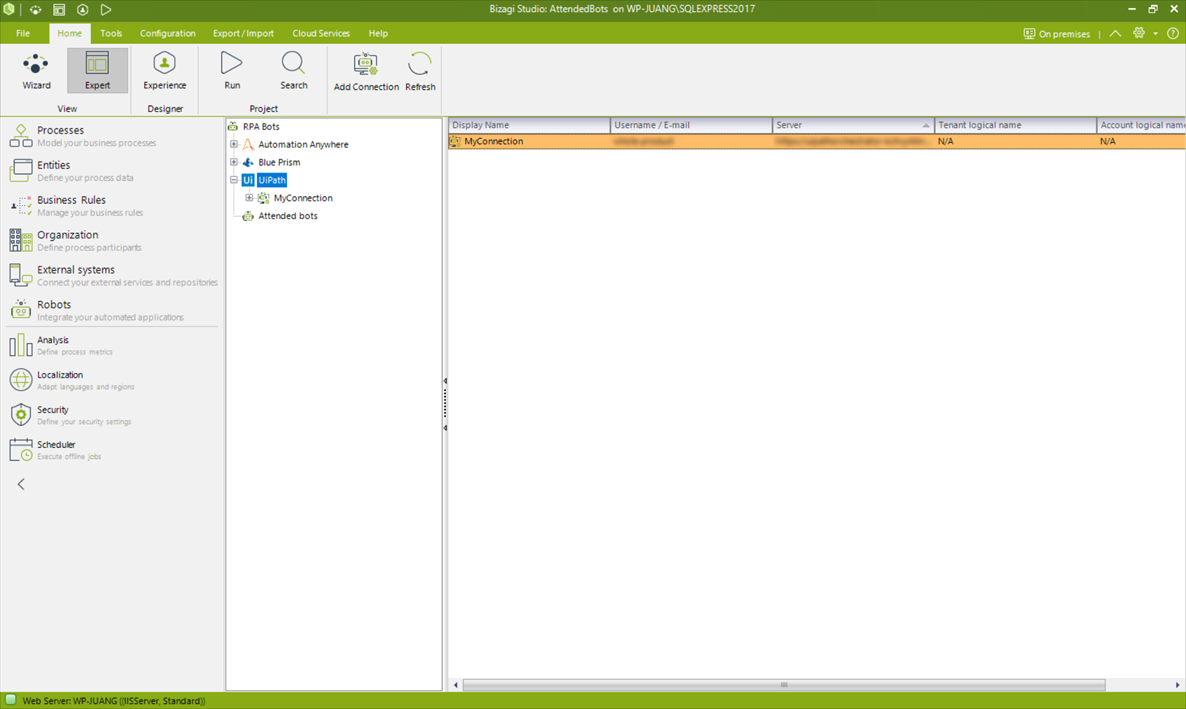
Task: Select MyConnection in the tree
Action: point(303,197)
